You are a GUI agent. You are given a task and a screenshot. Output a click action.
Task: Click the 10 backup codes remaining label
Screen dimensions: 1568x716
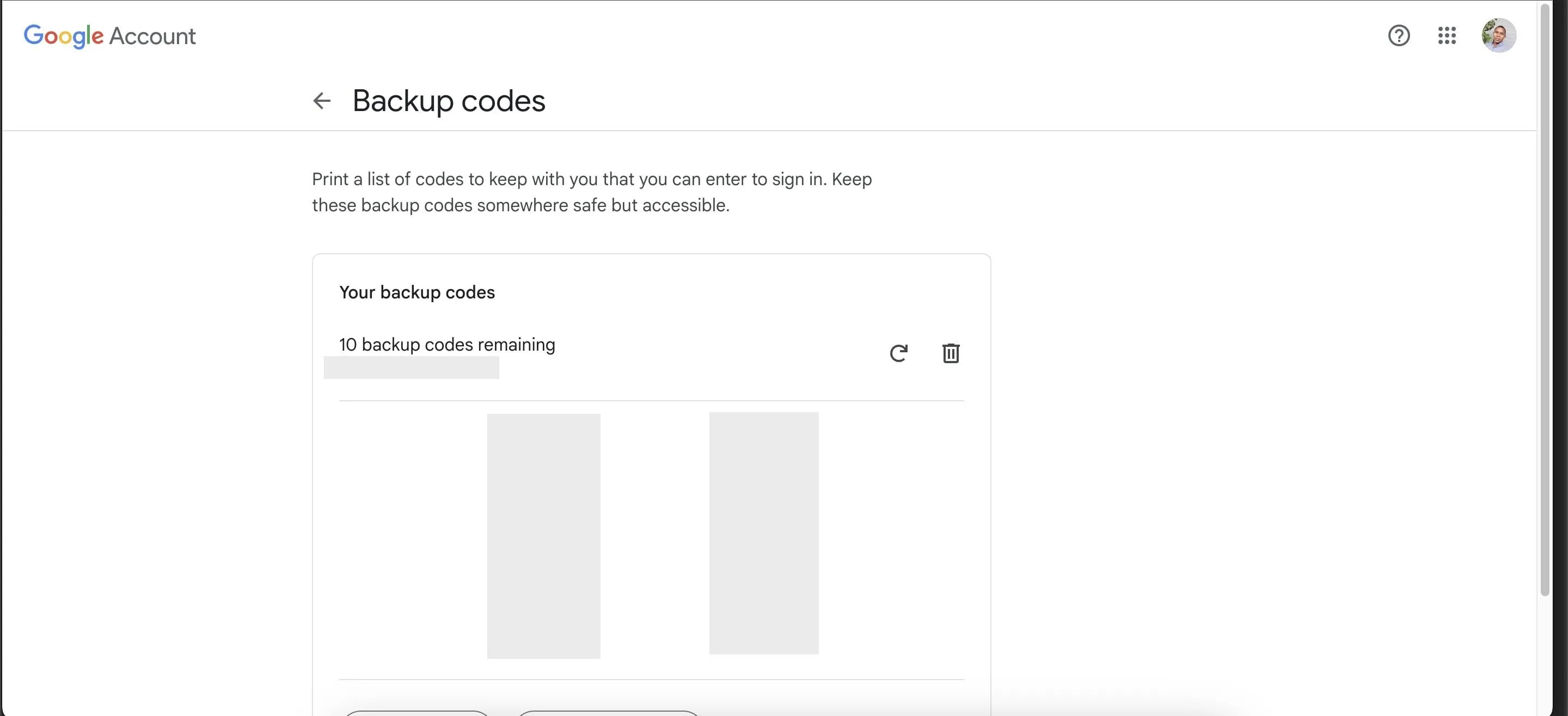click(x=448, y=344)
